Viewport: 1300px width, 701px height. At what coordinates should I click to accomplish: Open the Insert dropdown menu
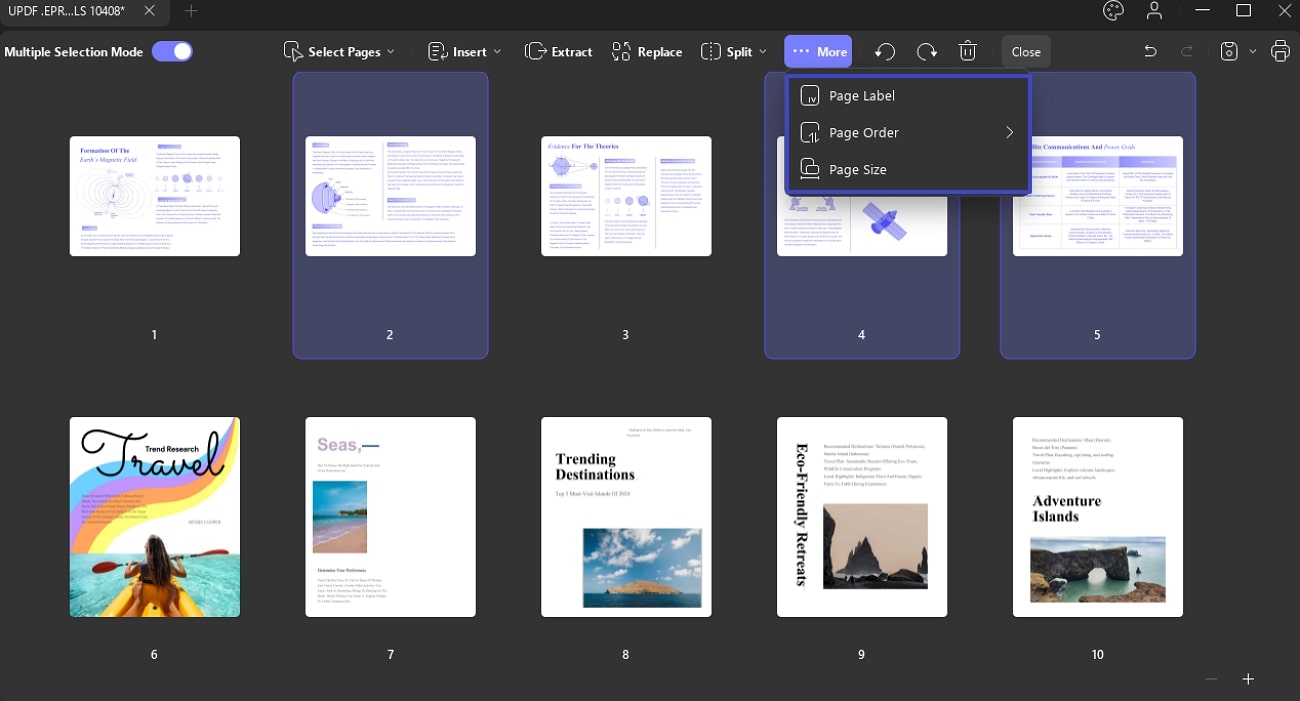(x=464, y=51)
